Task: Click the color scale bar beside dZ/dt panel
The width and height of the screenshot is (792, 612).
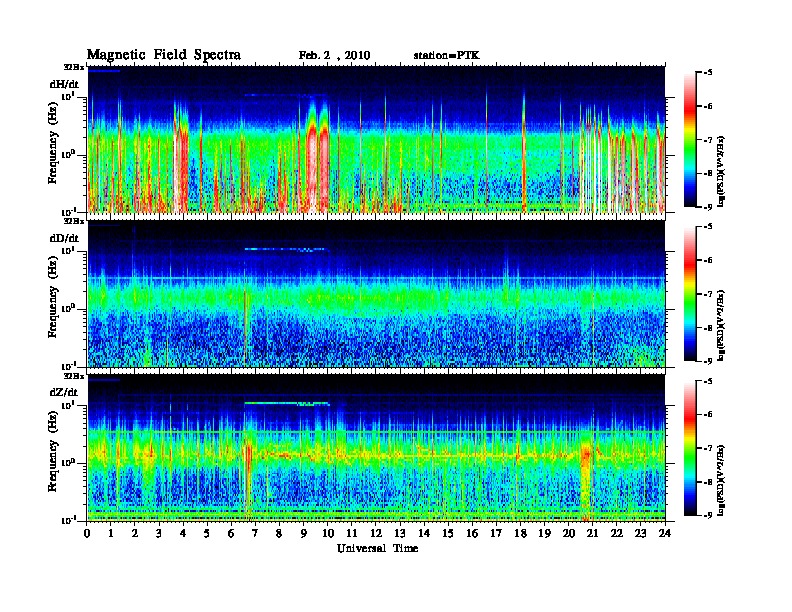Action: point(690,448)
